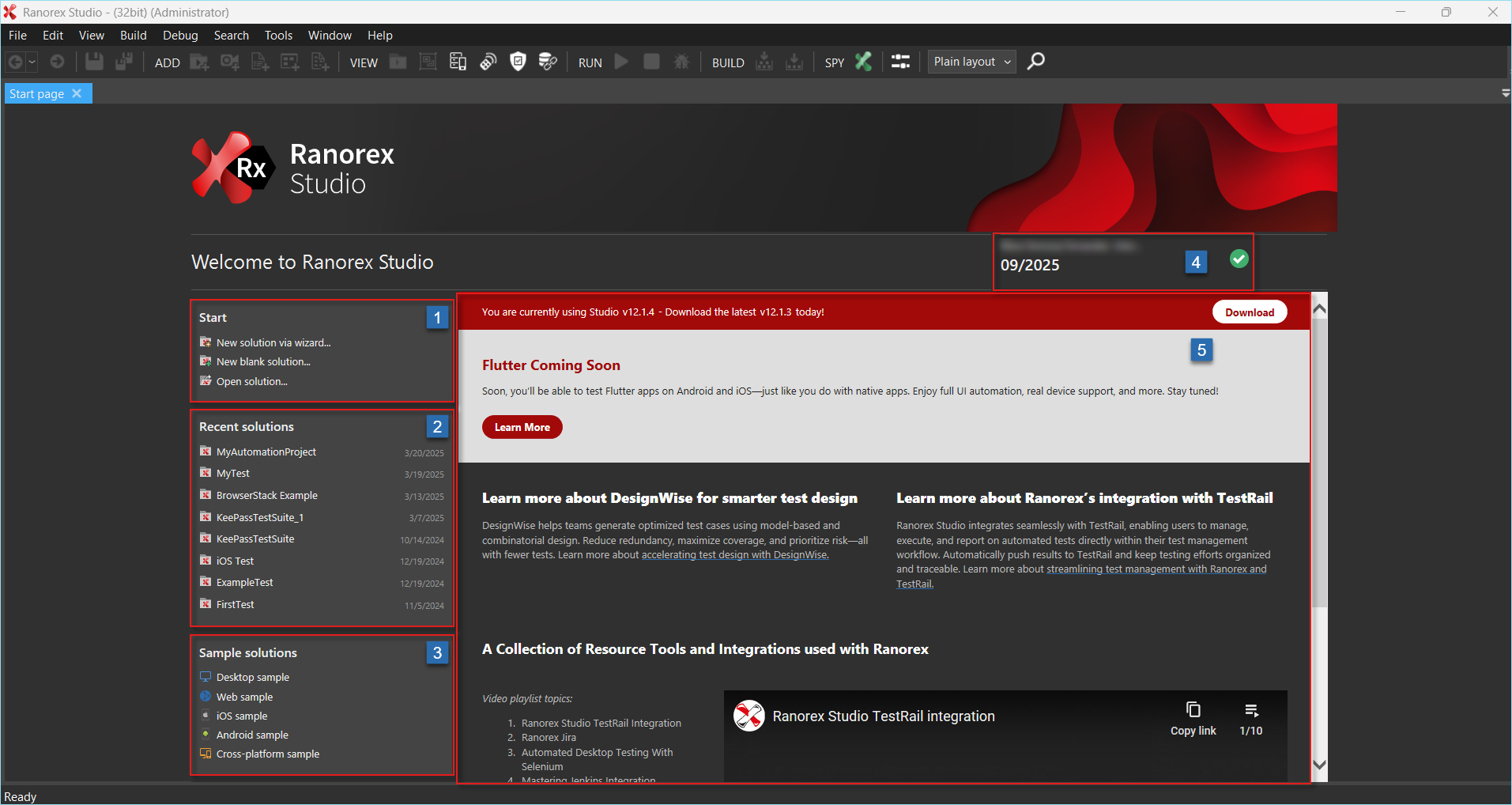Click the Save icon in the toolbar
This screenshot has height=805, width=1512.
pyautogui.click(x=93, y=62)
